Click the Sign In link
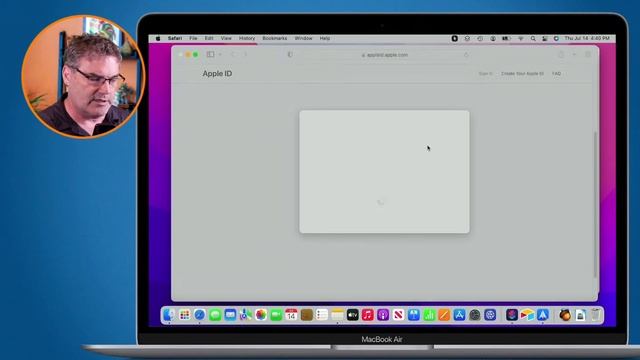Image resolution: width=640 pixels, height=360 pixels. click(x=485, y=73)
